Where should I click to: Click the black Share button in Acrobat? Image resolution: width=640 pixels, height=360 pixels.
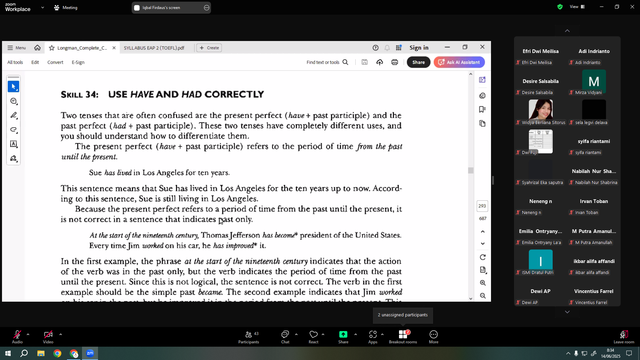(418, 62)
